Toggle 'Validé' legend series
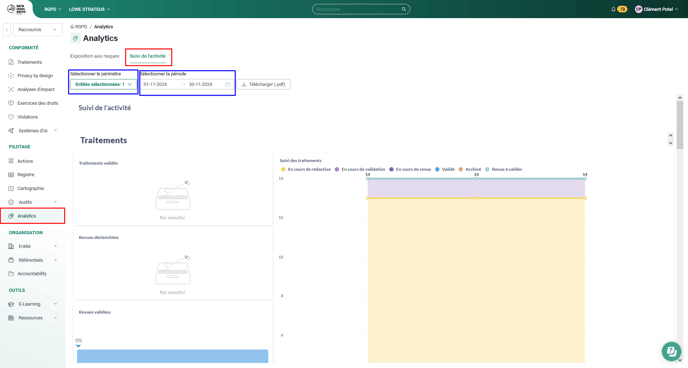This screenshot has height=368, width=688. pyautogui.click(x=445, y=169)
